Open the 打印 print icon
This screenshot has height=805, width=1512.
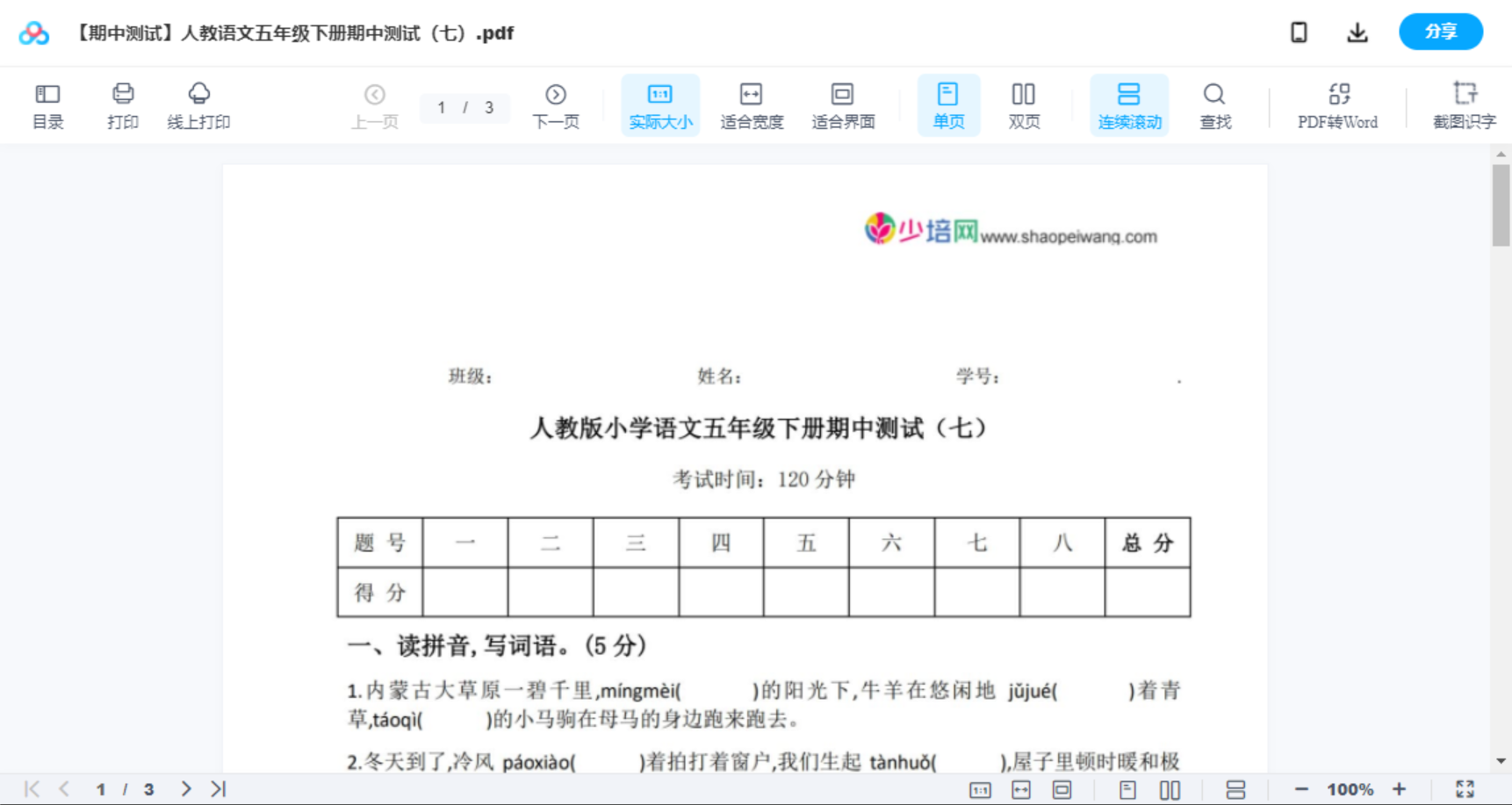click(x=122, y=104)
